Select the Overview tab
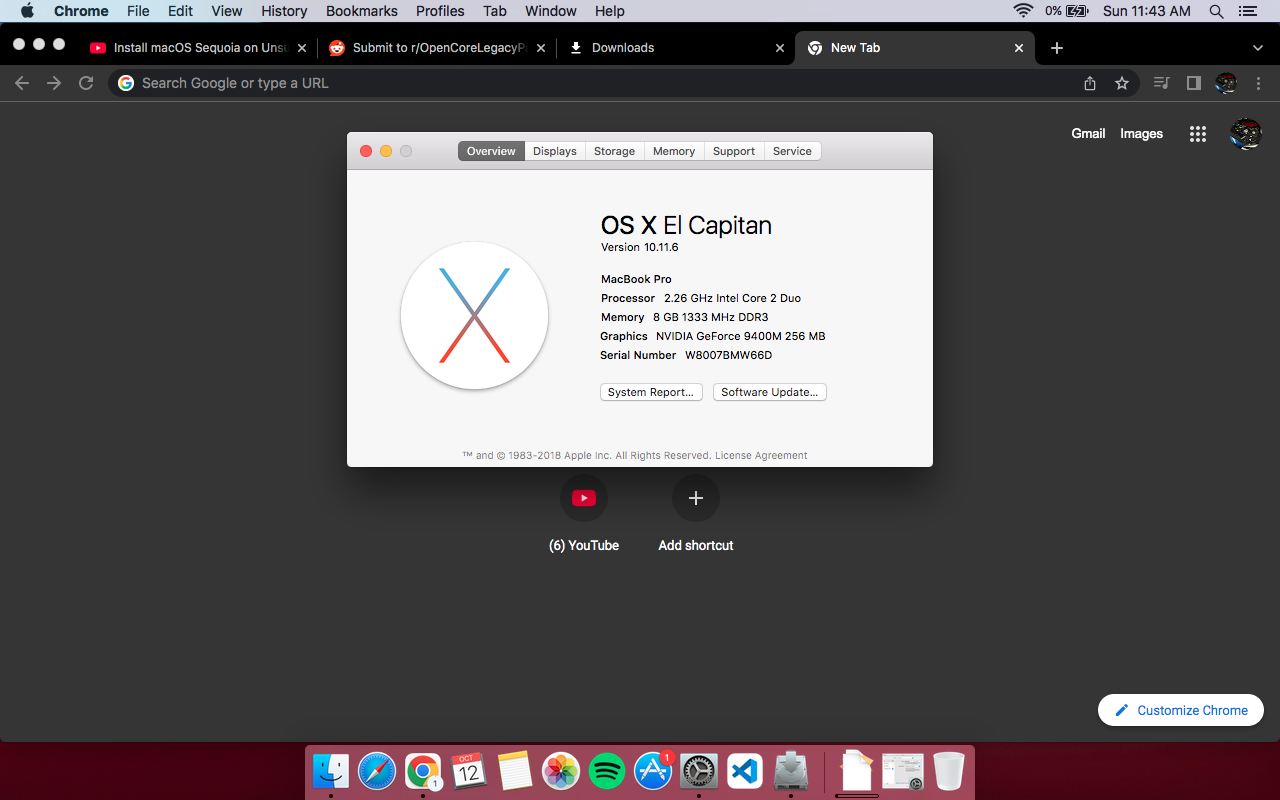 491,151
